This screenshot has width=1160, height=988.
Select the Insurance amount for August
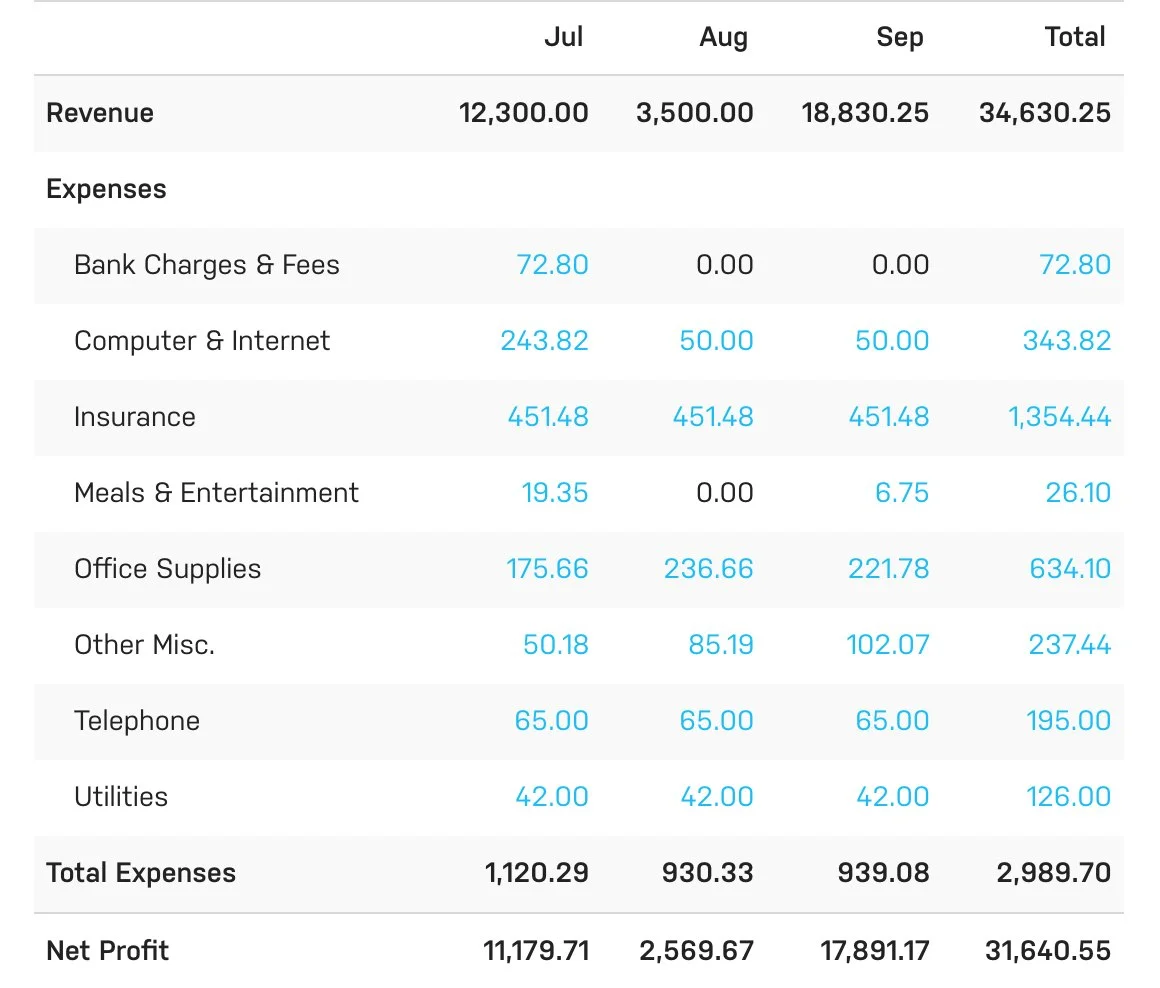coord(713,417)
